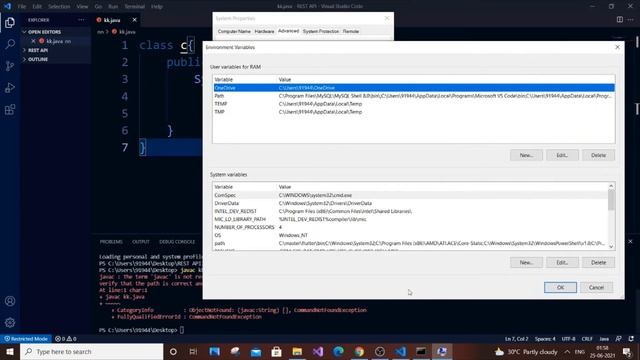Open the Manage gear icon
Image resolution: width=640 pixels, height=360 pixels.
(x=10, y=322)
